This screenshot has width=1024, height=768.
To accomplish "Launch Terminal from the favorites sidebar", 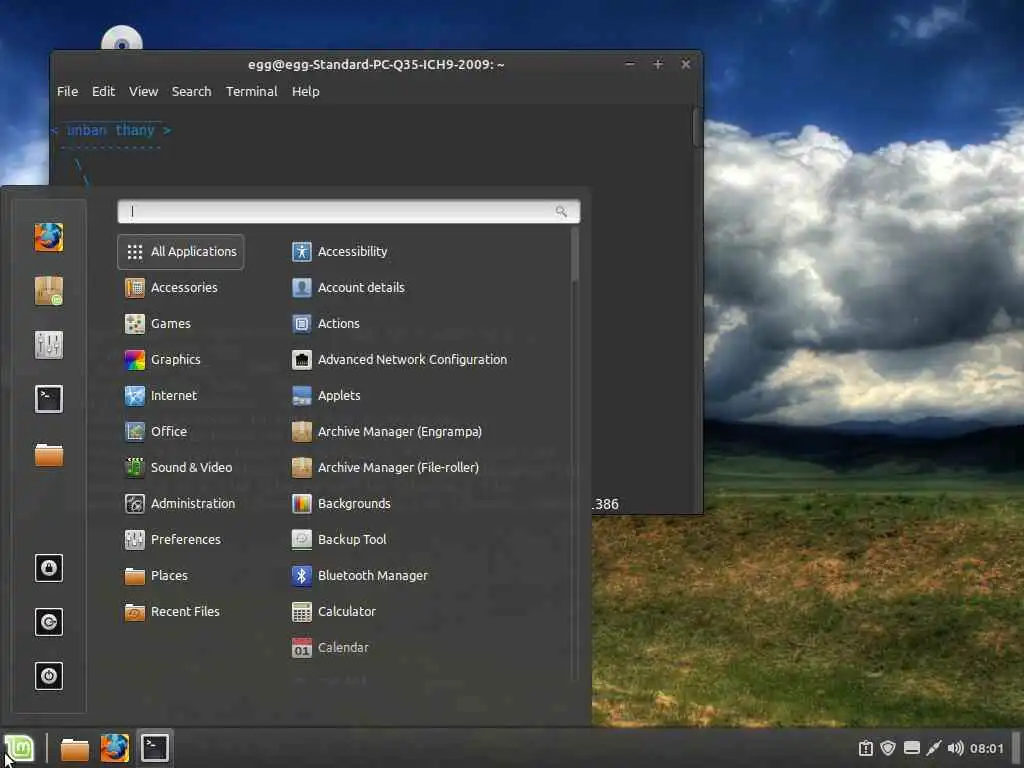I will pos(49,398).
